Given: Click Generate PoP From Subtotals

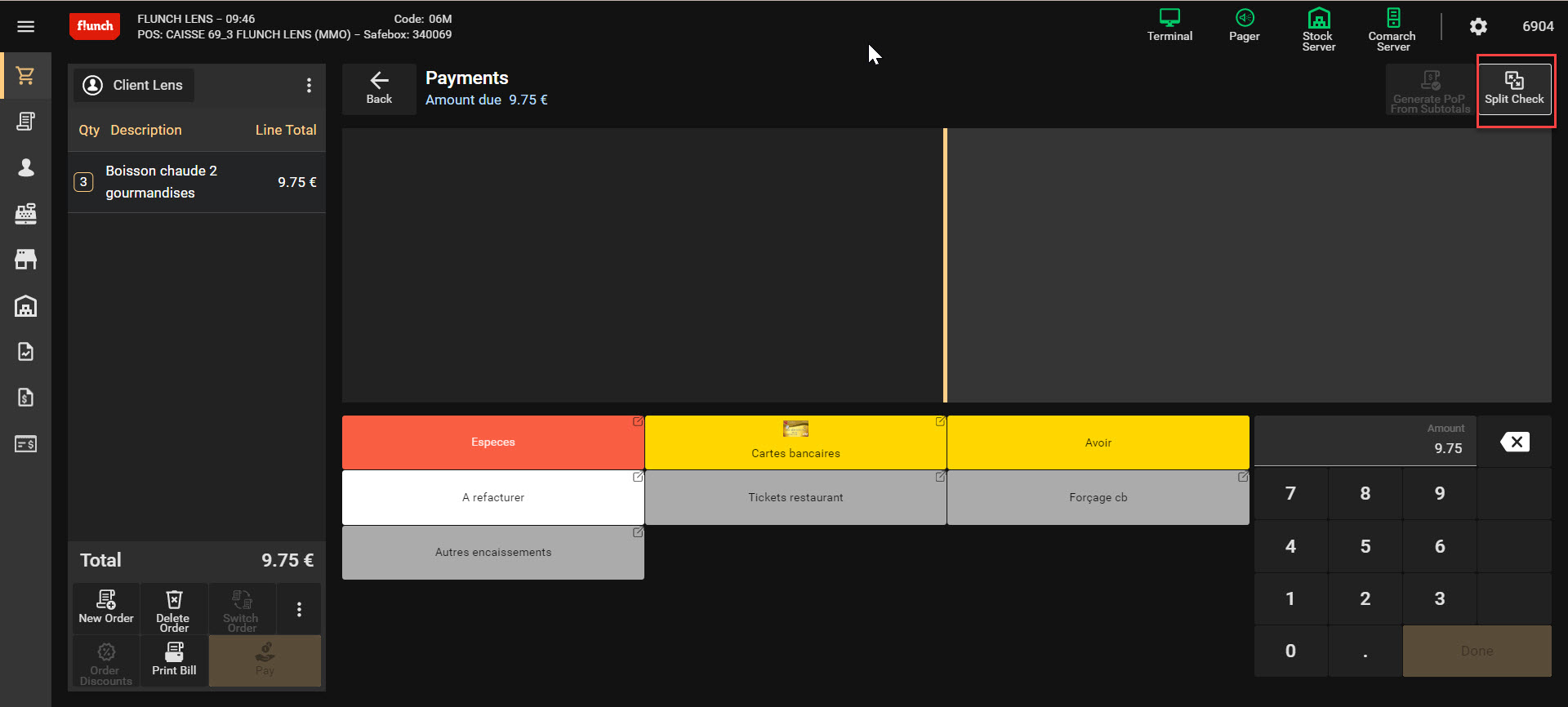Looking at the screenshot, I should pyautogui.click(x=1431, y=90).
